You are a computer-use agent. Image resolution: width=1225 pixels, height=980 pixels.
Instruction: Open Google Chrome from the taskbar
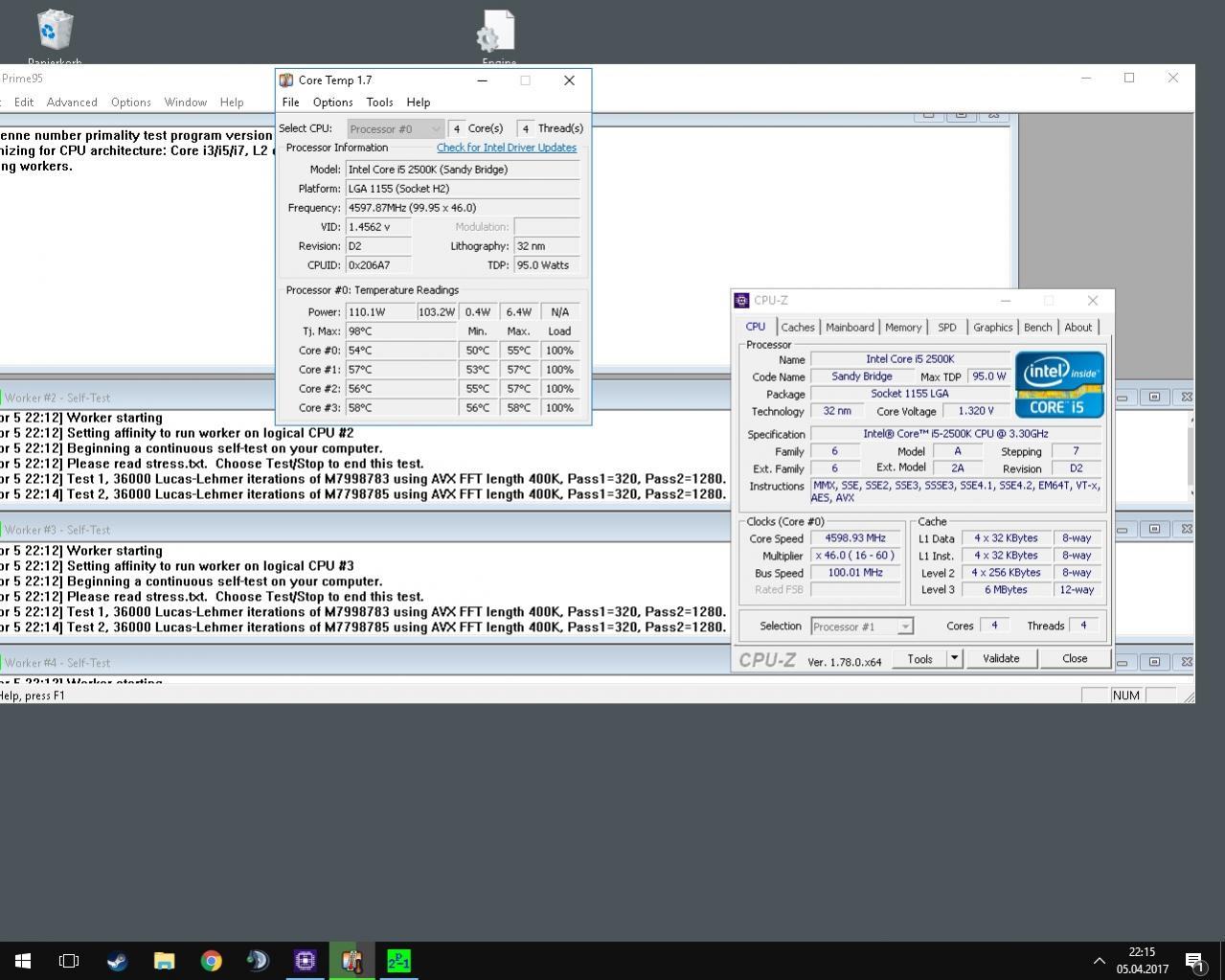coord(211,960)
